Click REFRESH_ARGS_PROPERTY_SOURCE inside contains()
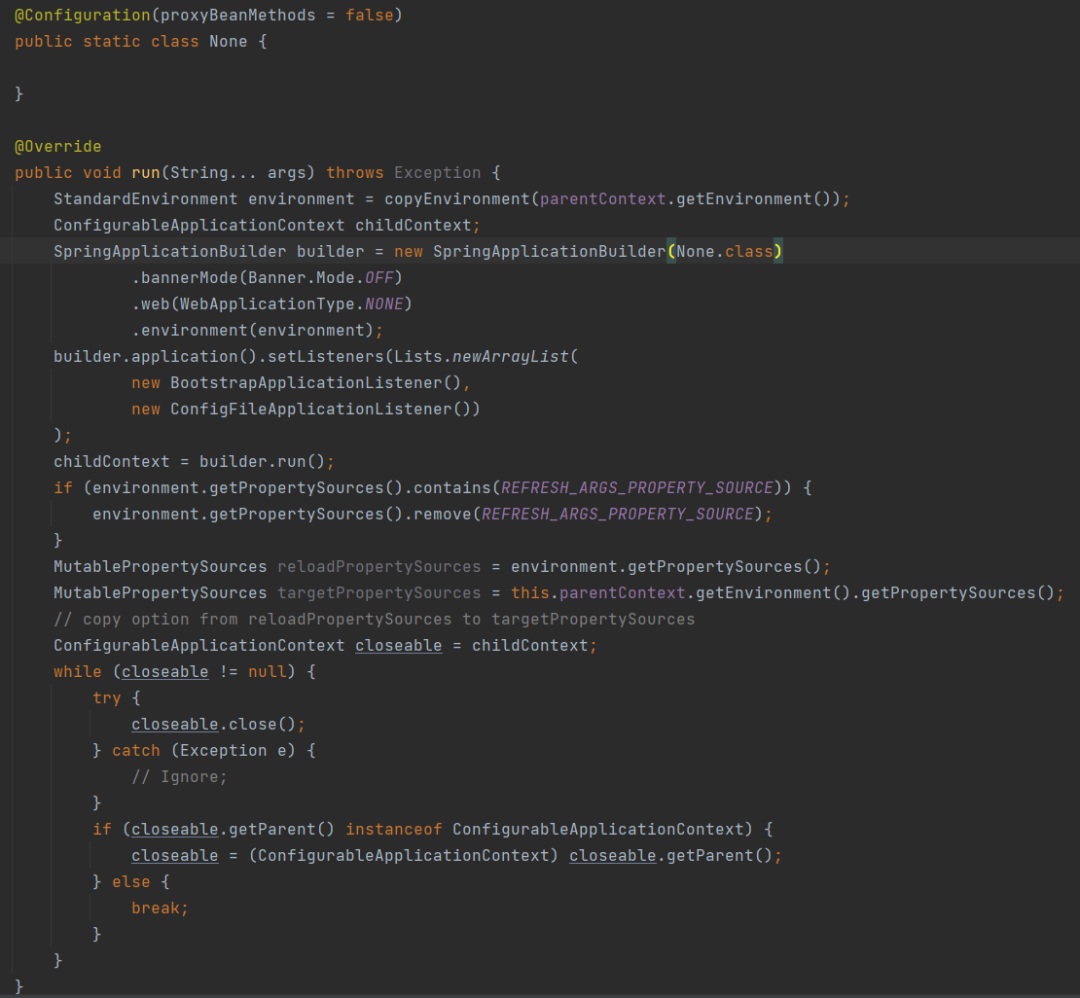The image size is (1080, 998). pyautogui.click(x=636, y=488)
